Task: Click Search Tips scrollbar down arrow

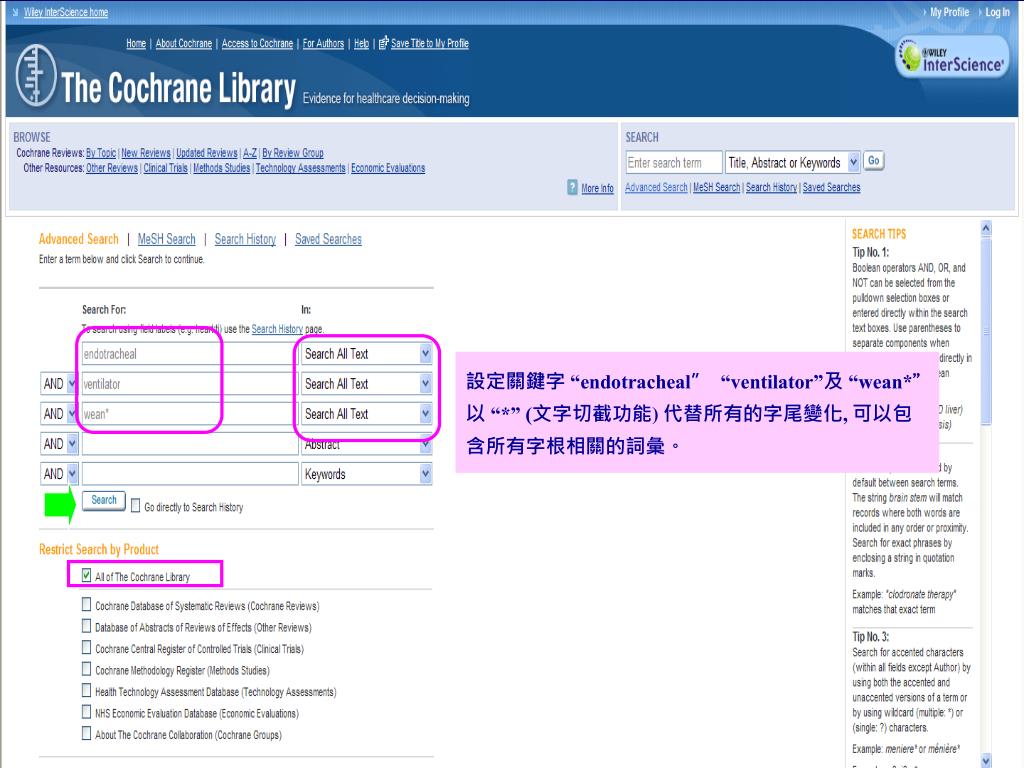Action: click(x=986, y=760)
